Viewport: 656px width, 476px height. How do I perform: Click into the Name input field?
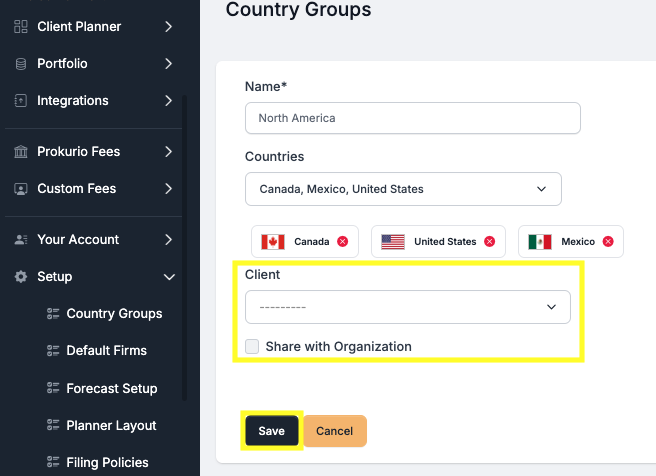[412, 118]
